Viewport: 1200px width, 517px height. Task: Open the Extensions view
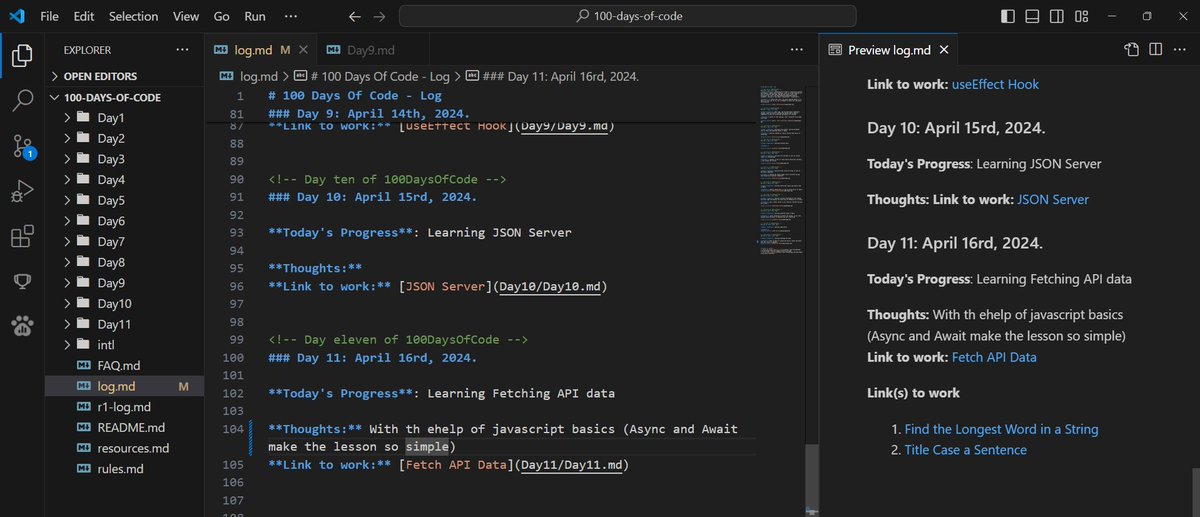click(22, 236)
